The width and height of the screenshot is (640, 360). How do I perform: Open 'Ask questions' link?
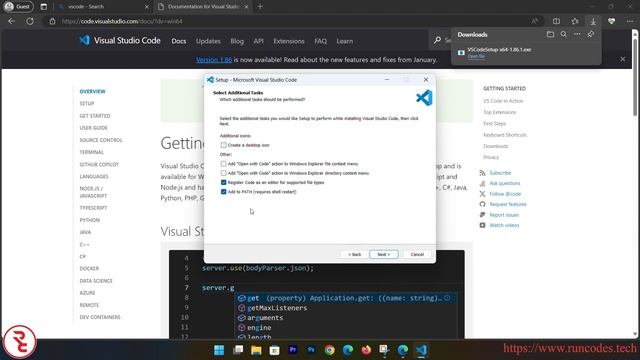coord(504,183)
